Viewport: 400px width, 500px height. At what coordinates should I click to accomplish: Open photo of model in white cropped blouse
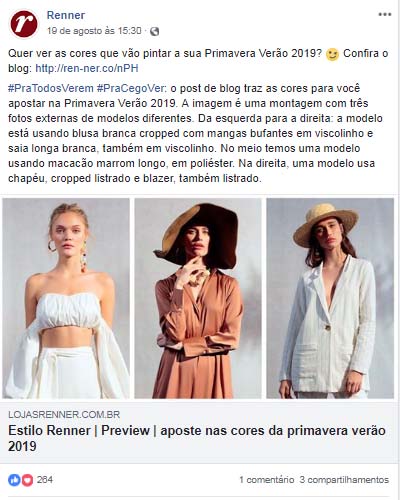click(66, 298)
